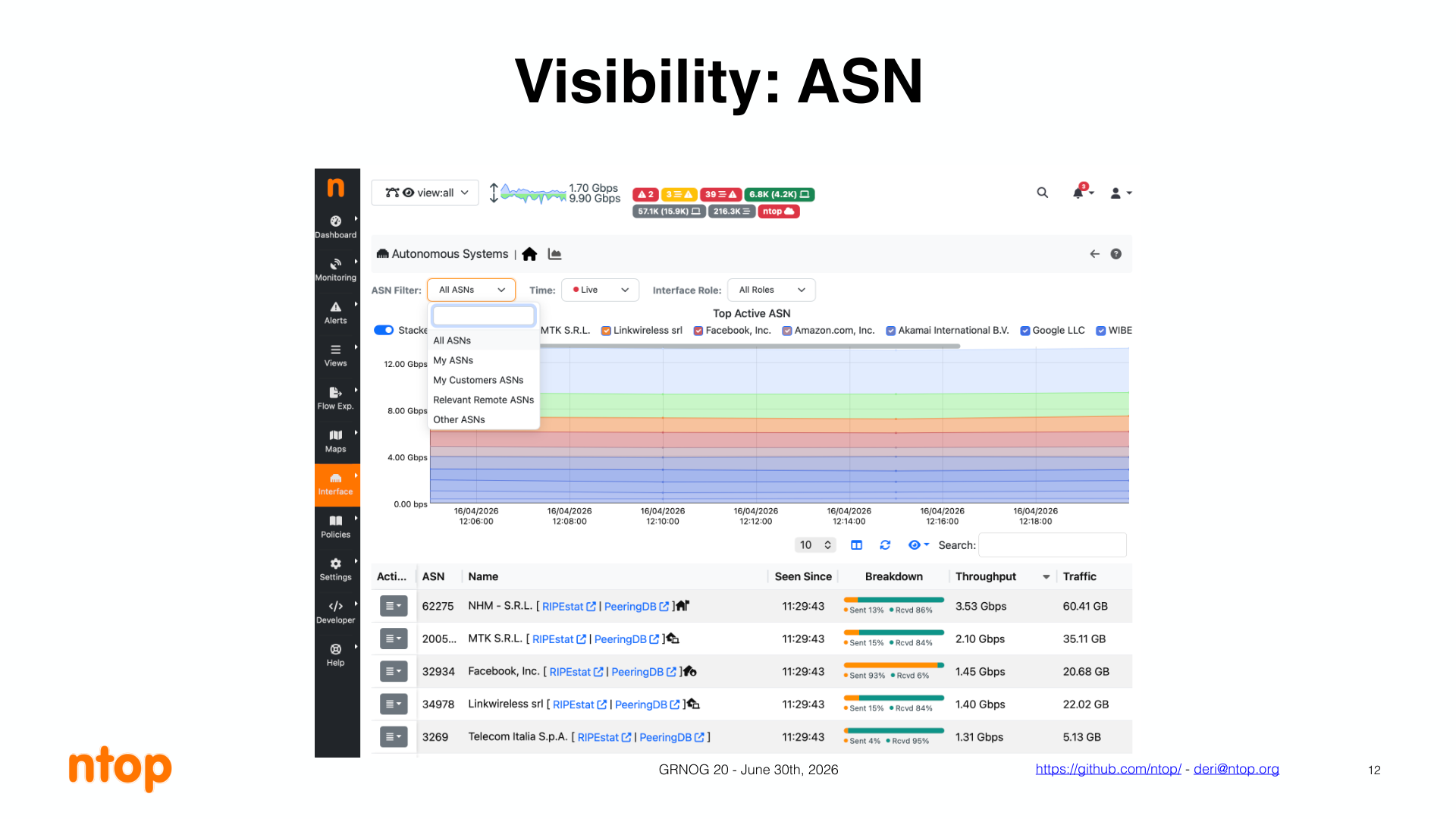Open PeeringDB link for Linkwireless srl
Screen dimensions: 1456x819
point(647,704)
